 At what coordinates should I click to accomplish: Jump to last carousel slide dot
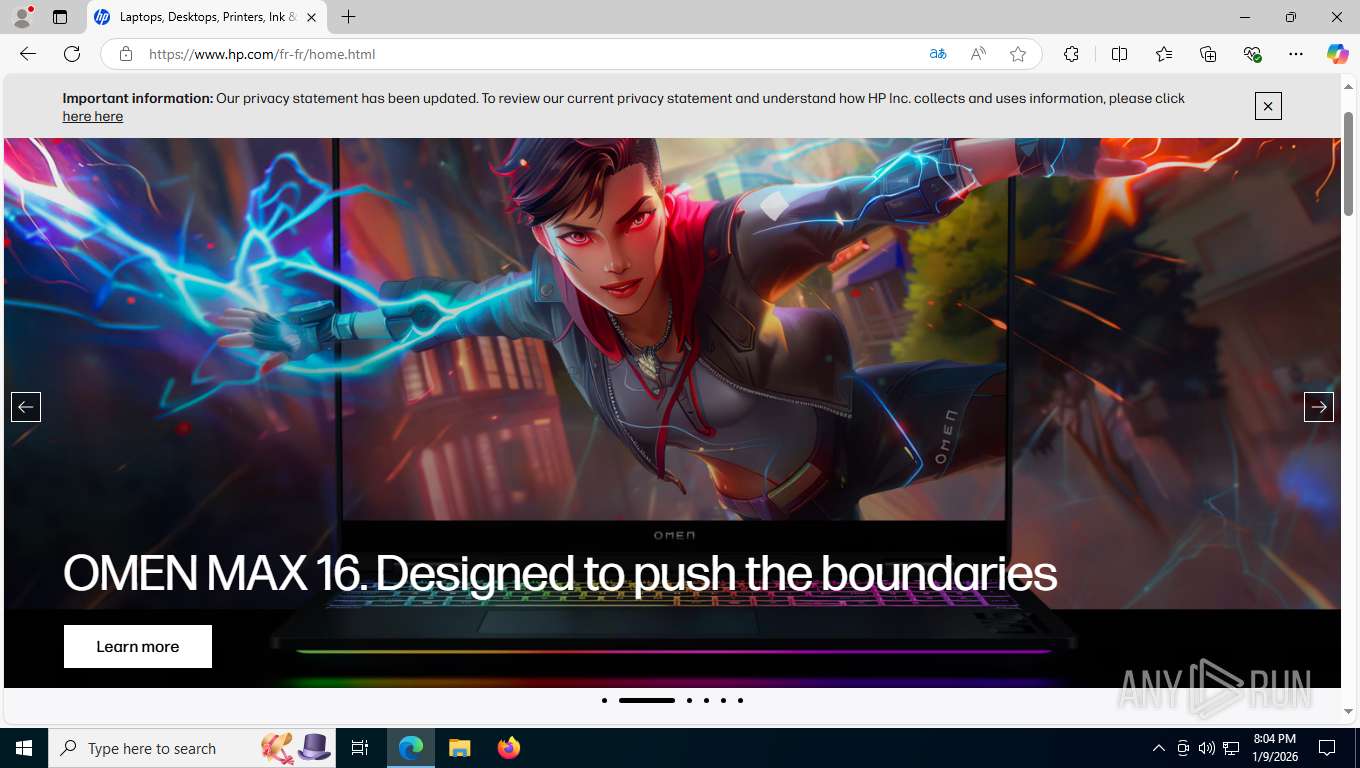pyautogui.click(x=740, y=700)
